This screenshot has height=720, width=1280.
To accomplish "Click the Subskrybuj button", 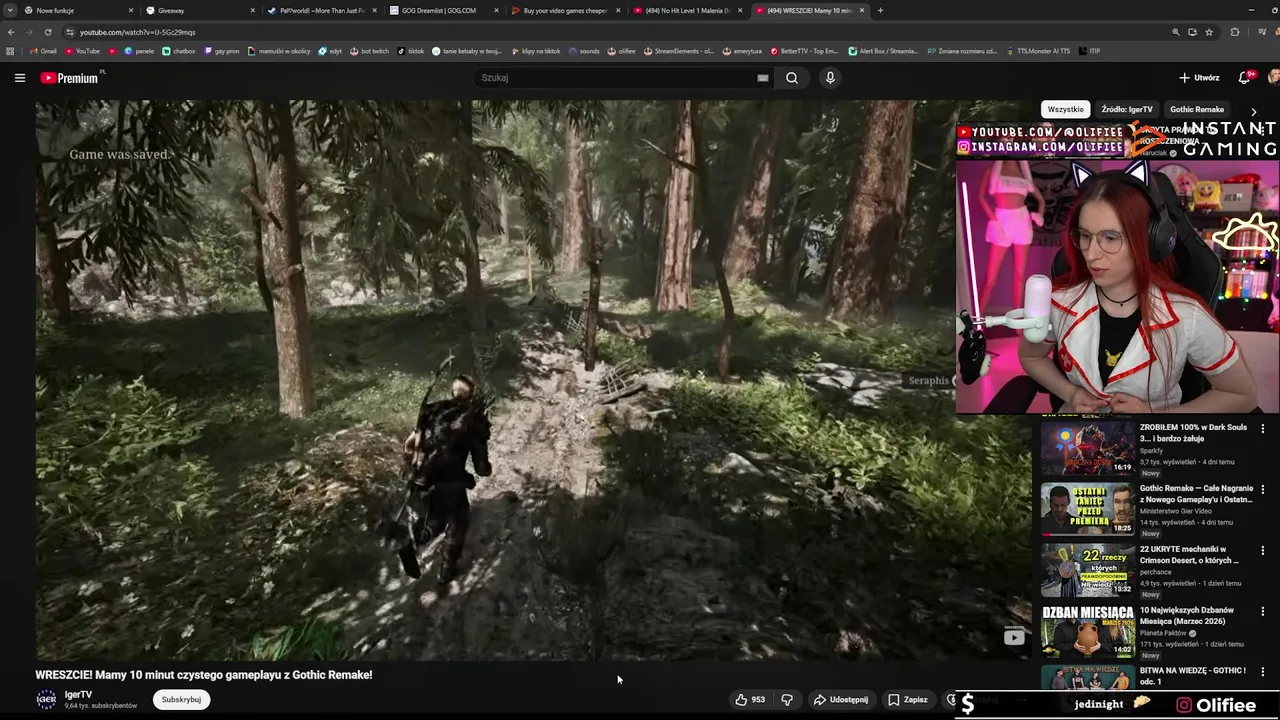I will pyautogui.click(x=181, y=700).
